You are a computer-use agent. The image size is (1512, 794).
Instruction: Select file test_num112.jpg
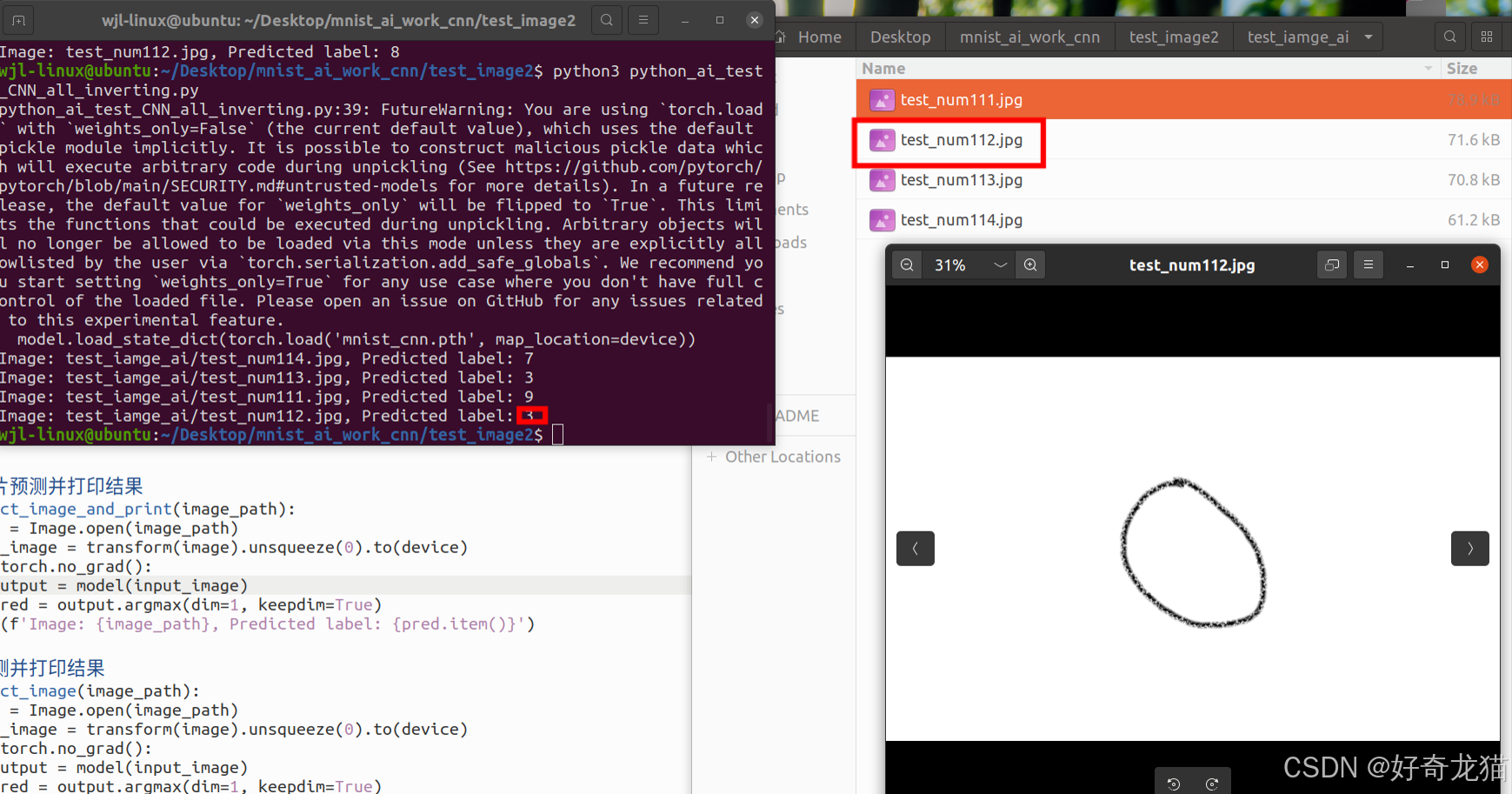click(x=1183, y=140)
